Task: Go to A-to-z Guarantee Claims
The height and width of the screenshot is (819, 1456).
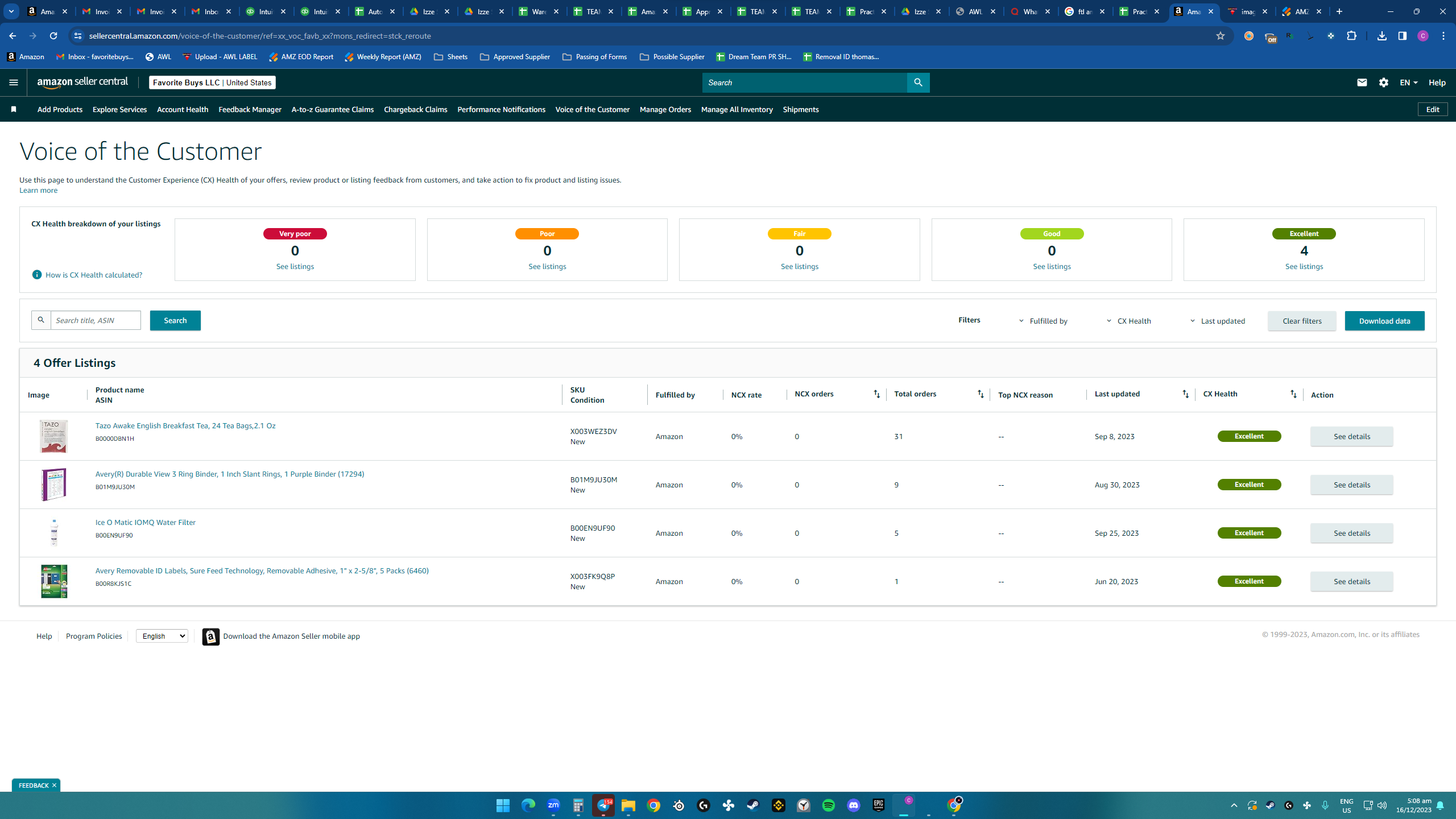Action: point(333,109)
